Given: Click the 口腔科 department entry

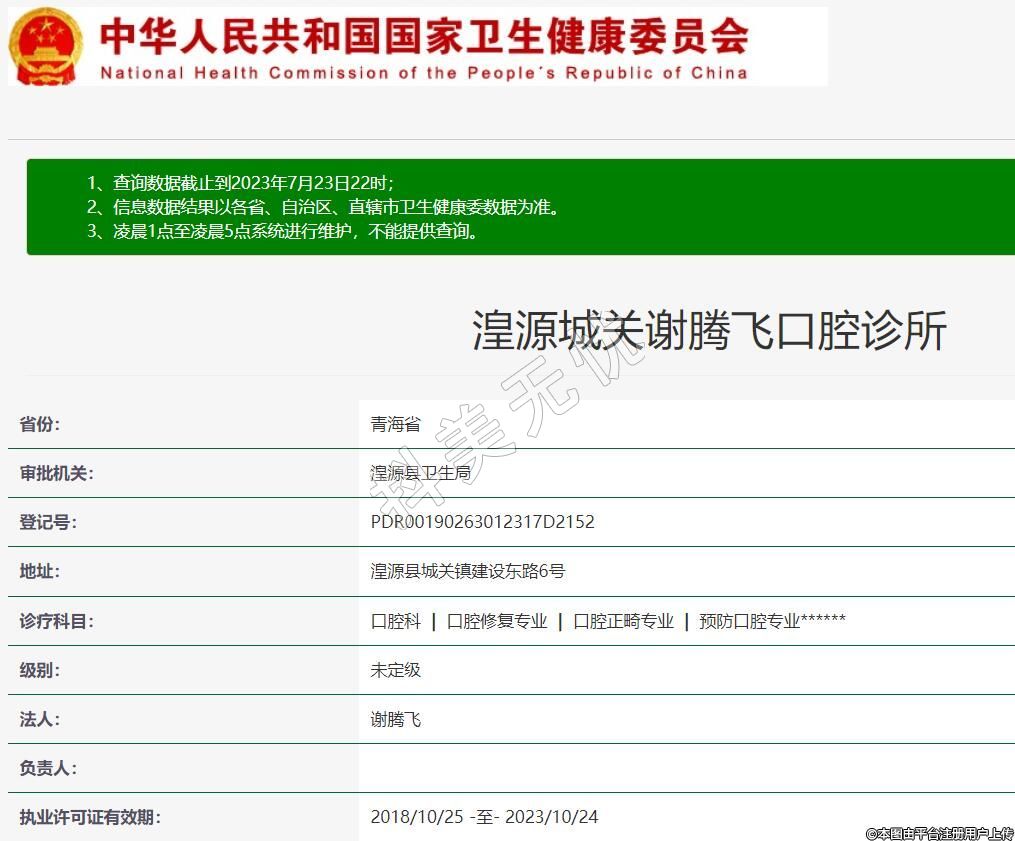Looking at the screenshot, I should click(x=396, y=621).
